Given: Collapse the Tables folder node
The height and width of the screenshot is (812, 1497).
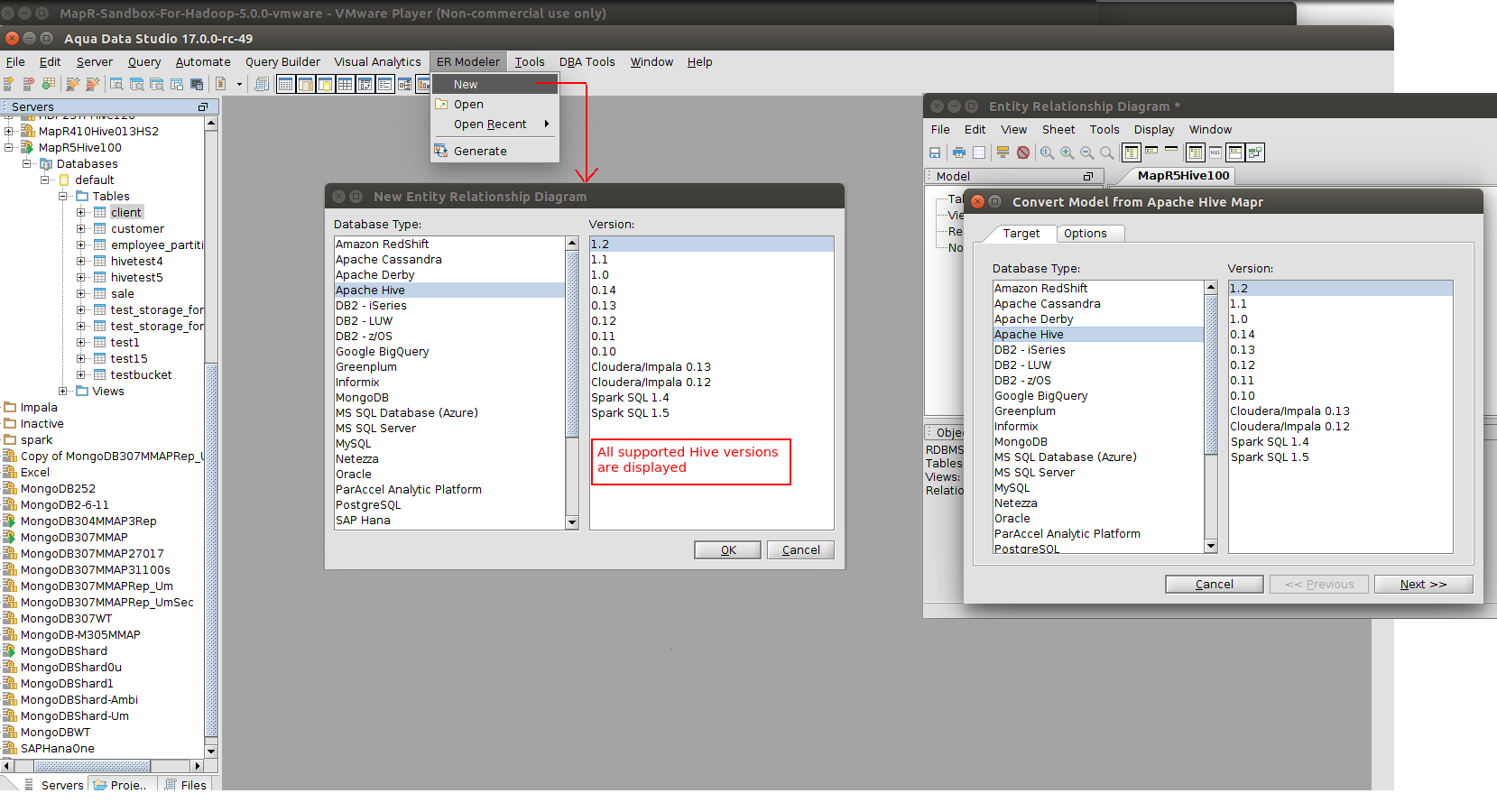Looking at the screenshot, I should click(x=62, y=196).
